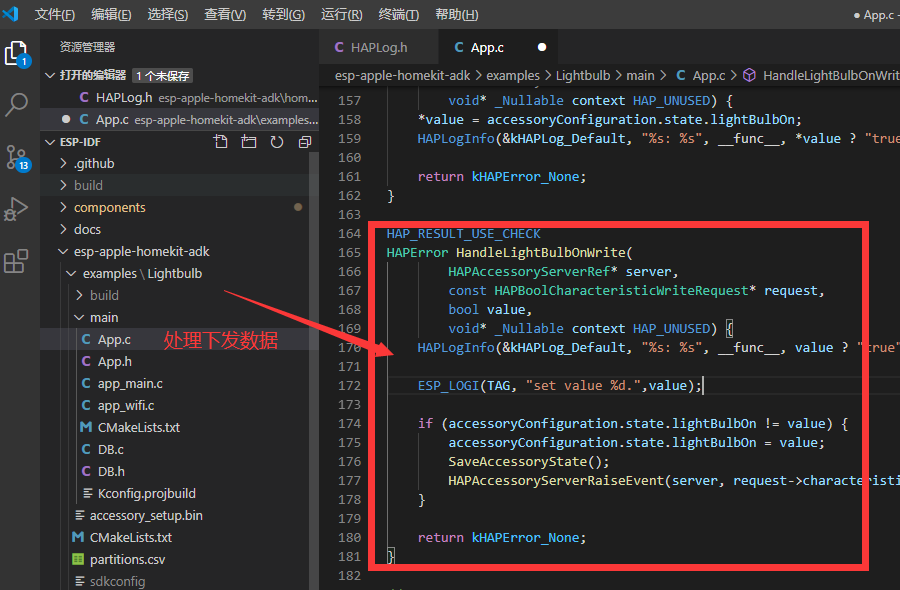This screenshot has width=900, height=590.
Task: Click Lightbulb in breadcrumb
Action: [x=583, y=75]
